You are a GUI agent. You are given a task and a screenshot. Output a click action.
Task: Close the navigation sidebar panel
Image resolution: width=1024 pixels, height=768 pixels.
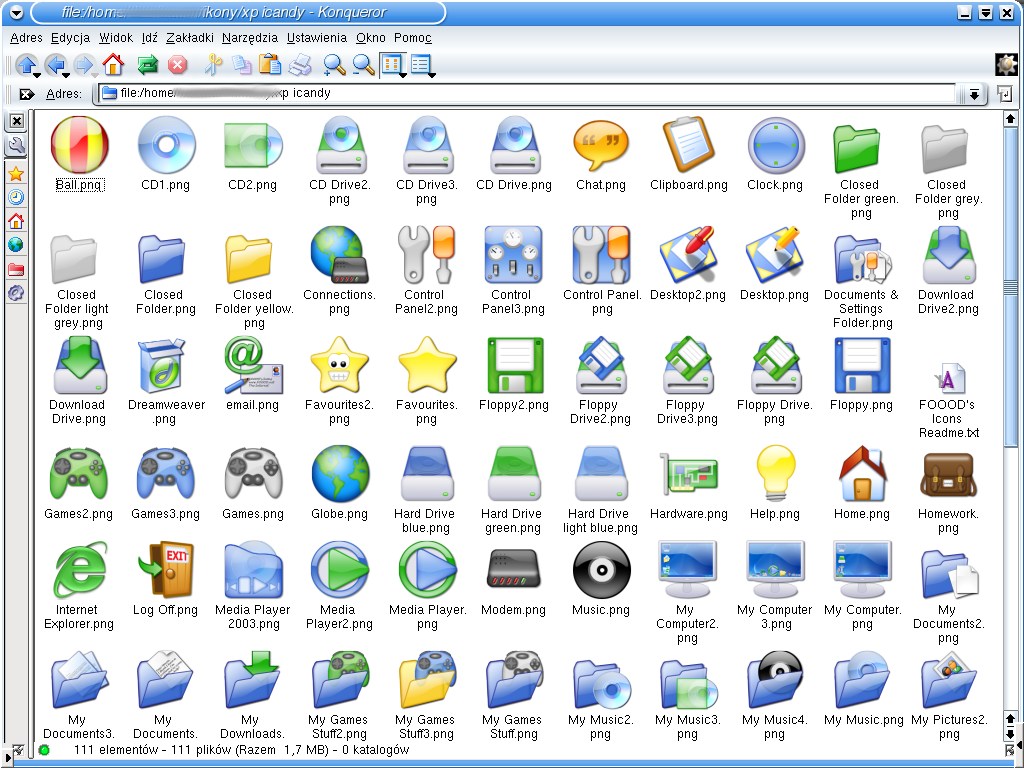[16, 121]
